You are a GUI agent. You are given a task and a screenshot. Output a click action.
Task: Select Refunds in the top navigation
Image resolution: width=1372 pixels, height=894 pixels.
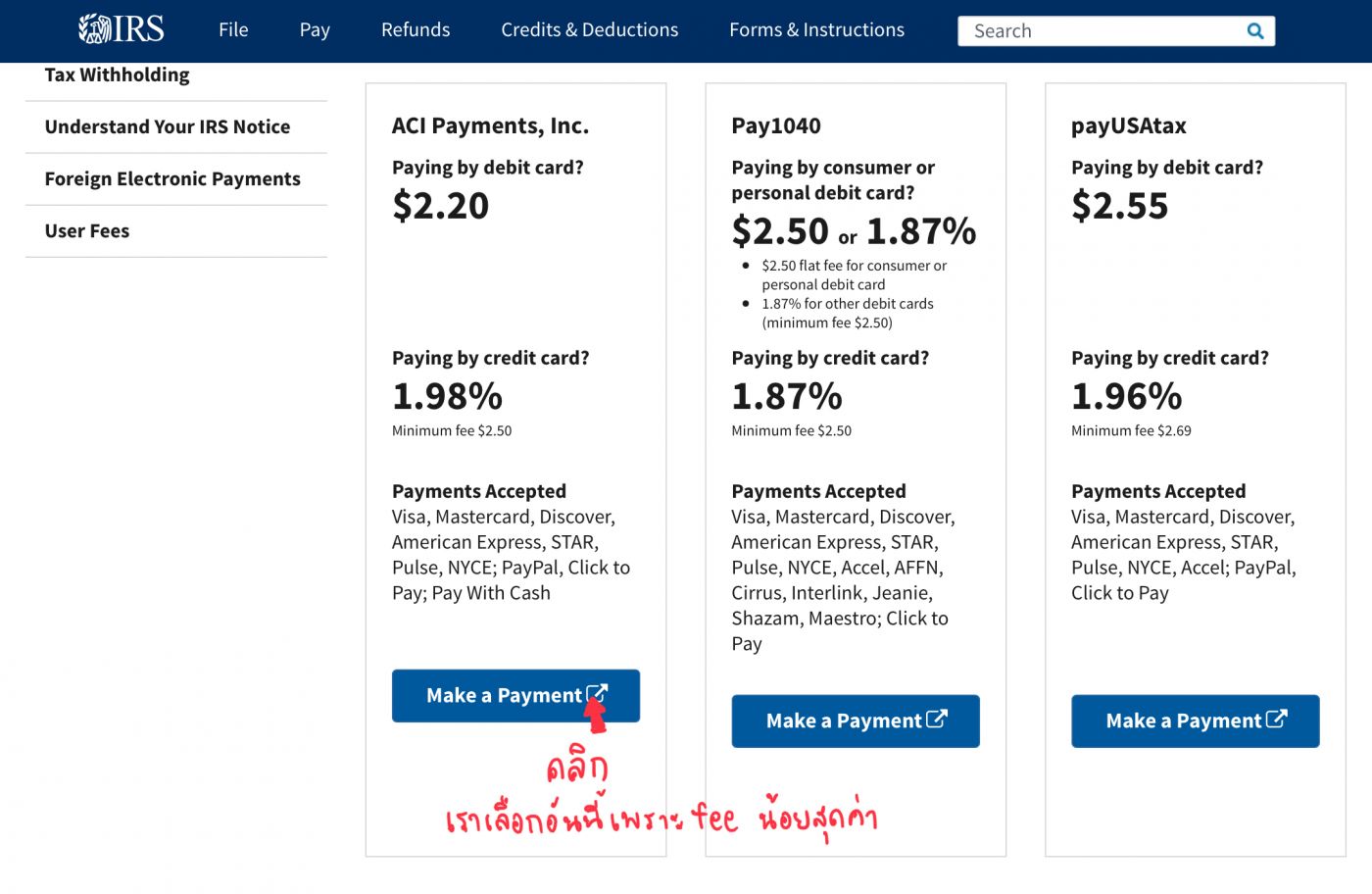tap(416, 30)
